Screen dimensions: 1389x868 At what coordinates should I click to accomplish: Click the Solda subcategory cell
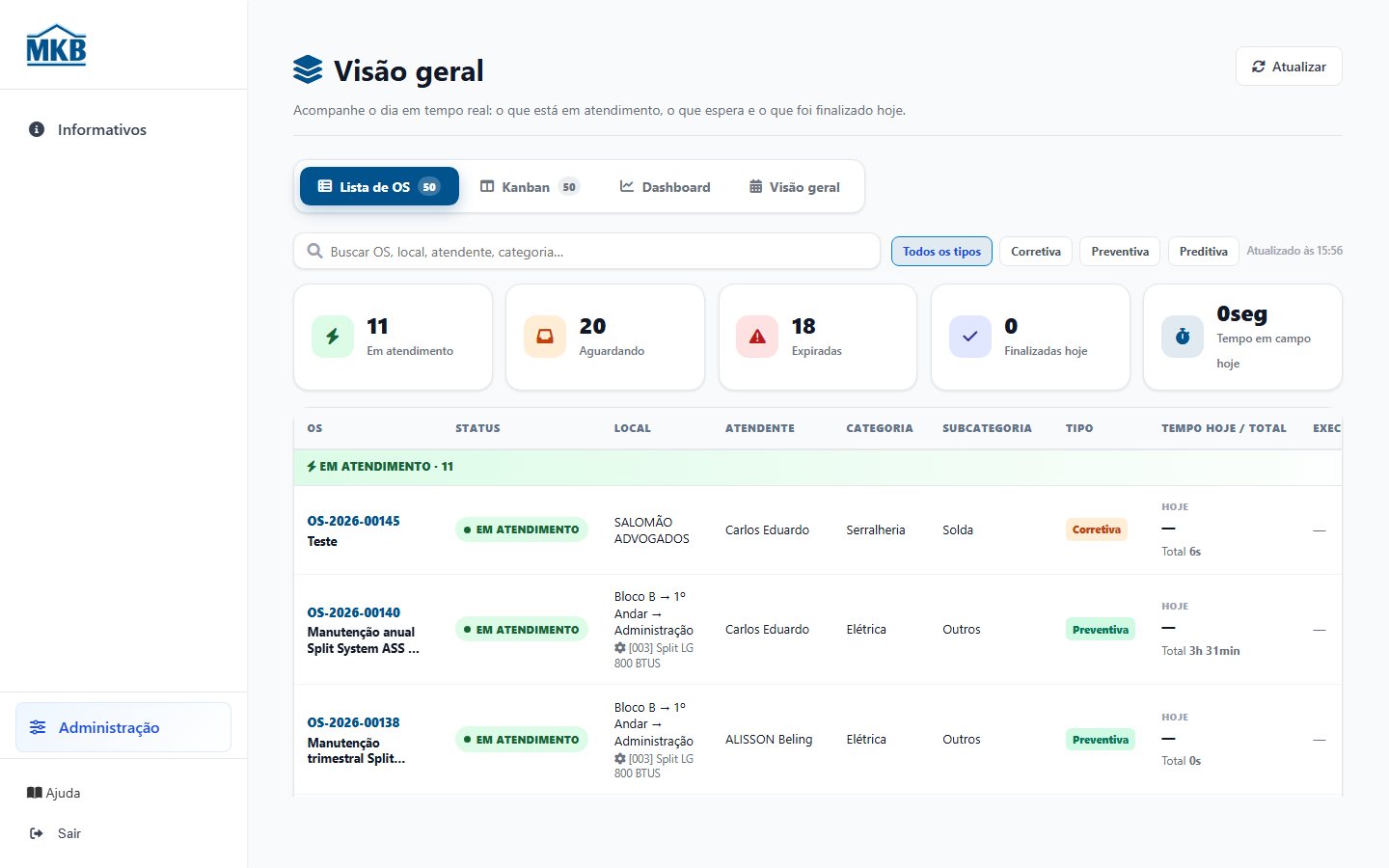958,529
